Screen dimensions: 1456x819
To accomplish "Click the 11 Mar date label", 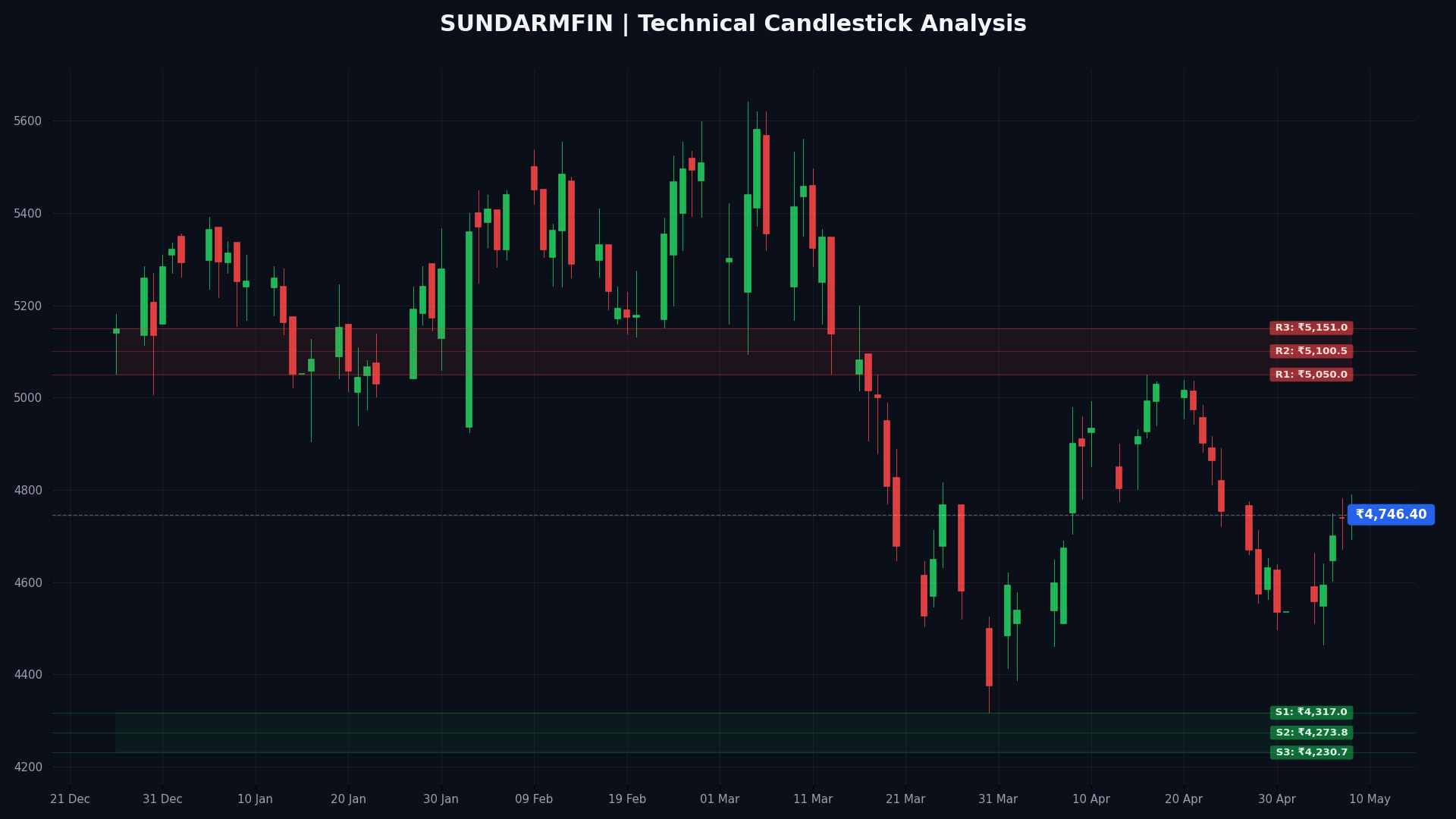I will pyautogui.click(x=813, y=799).
